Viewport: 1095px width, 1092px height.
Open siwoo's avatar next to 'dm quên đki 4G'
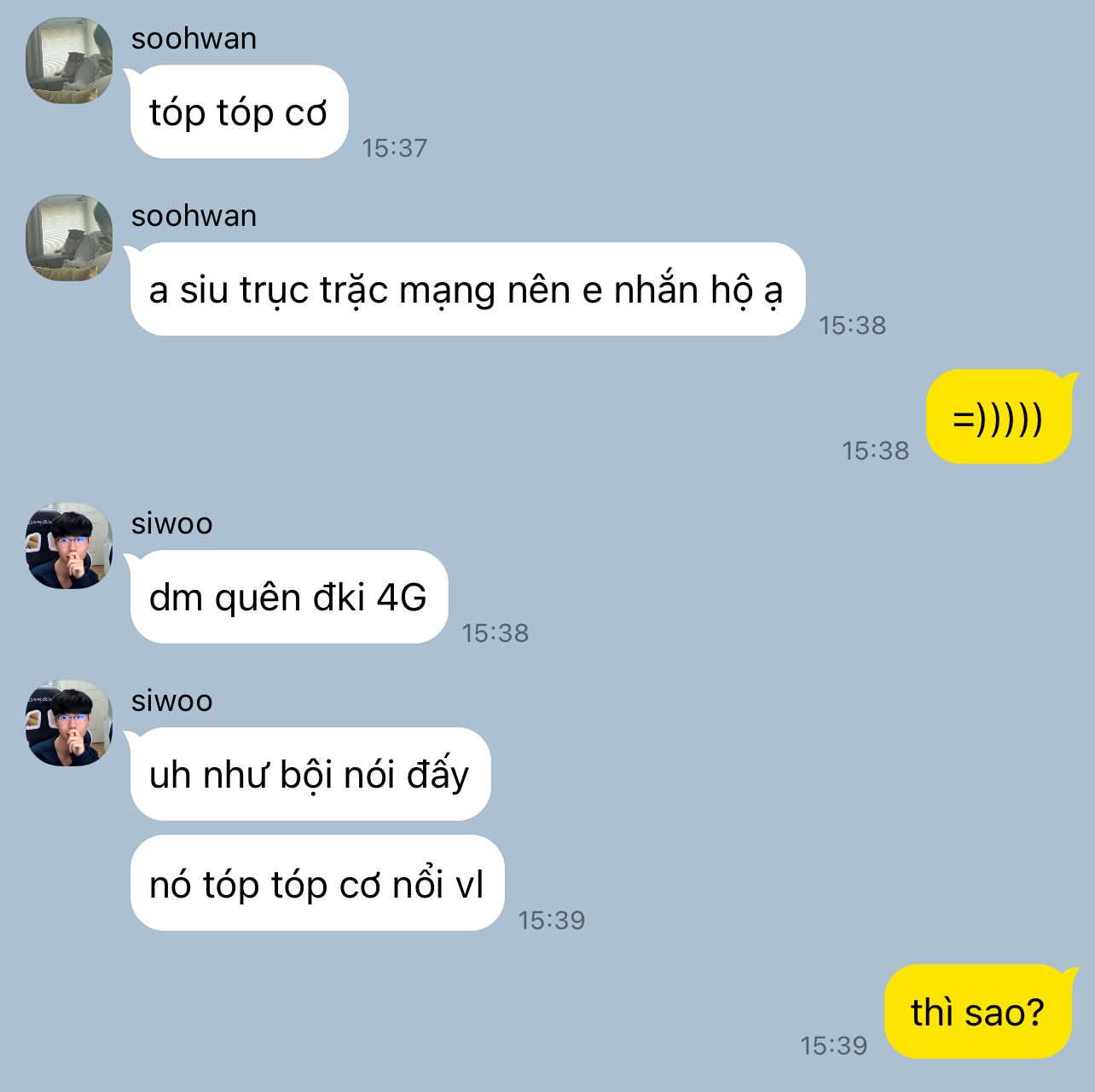click(x=69, y=546)
